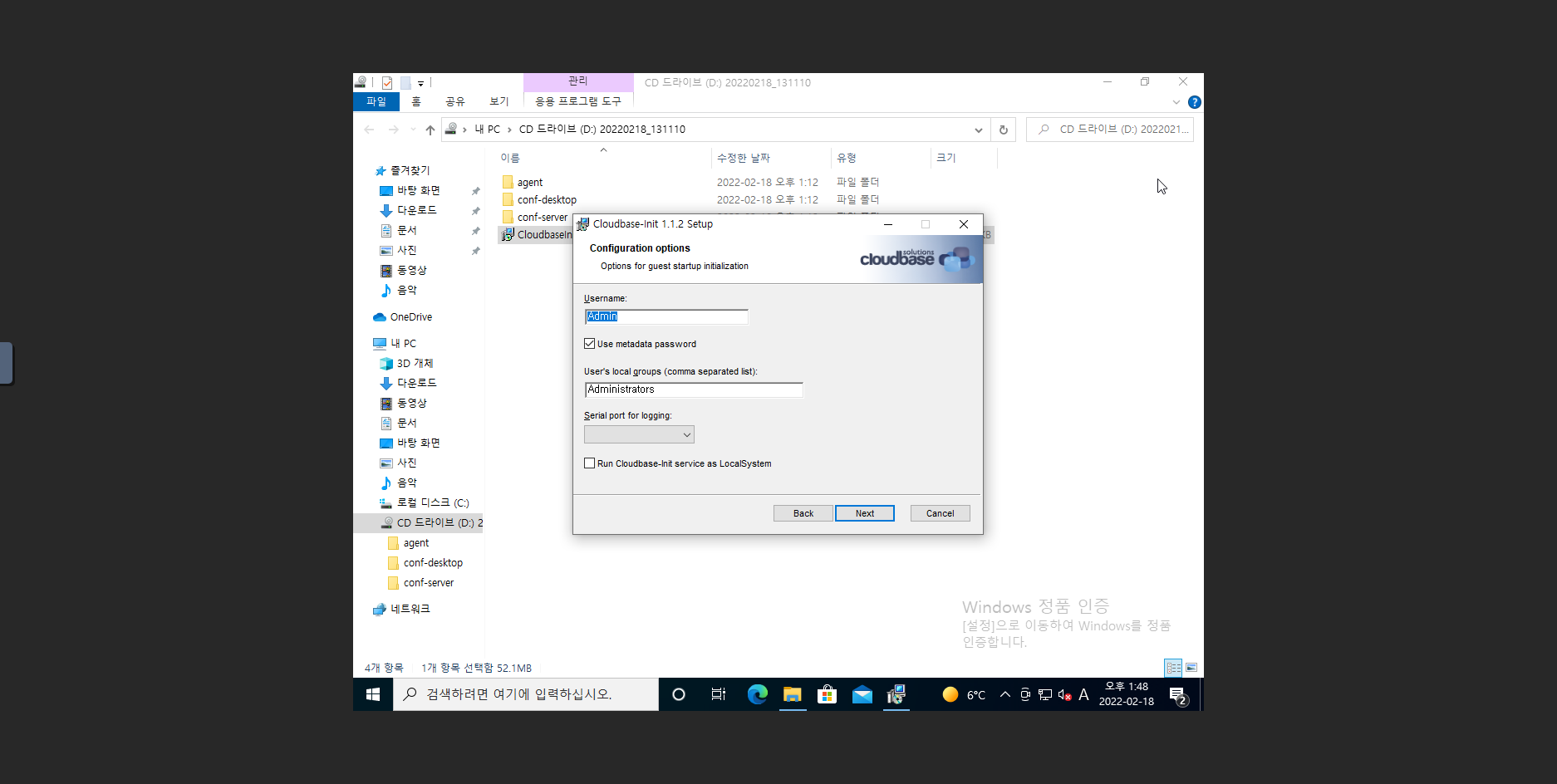The height and width of the screenshot is (784, 1557).
Task: Select the CloudbaseInit installer file icon
Action: coord(508,235)
